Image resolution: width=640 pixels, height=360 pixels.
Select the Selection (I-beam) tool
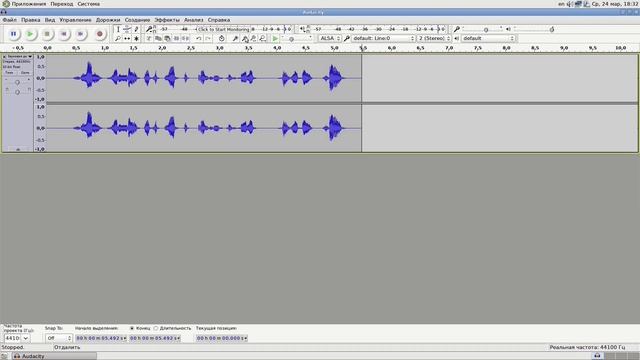tap(118, 29)
